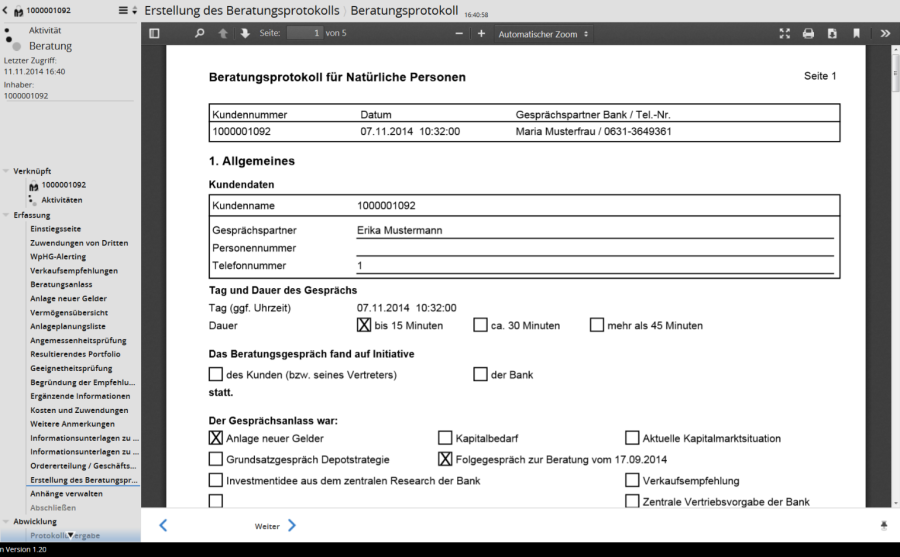
Task: Click the bookmark icon in the PDF toolbar
Action: point(856,33)
